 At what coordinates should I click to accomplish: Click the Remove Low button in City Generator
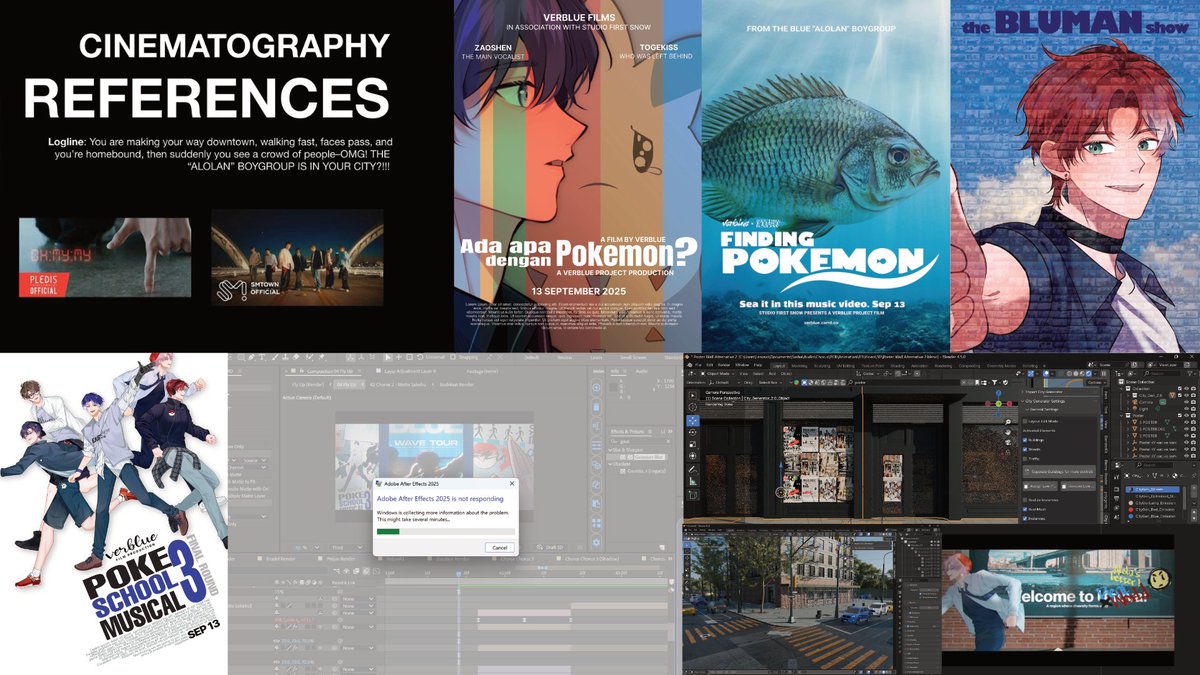(x=1078, y=486)
